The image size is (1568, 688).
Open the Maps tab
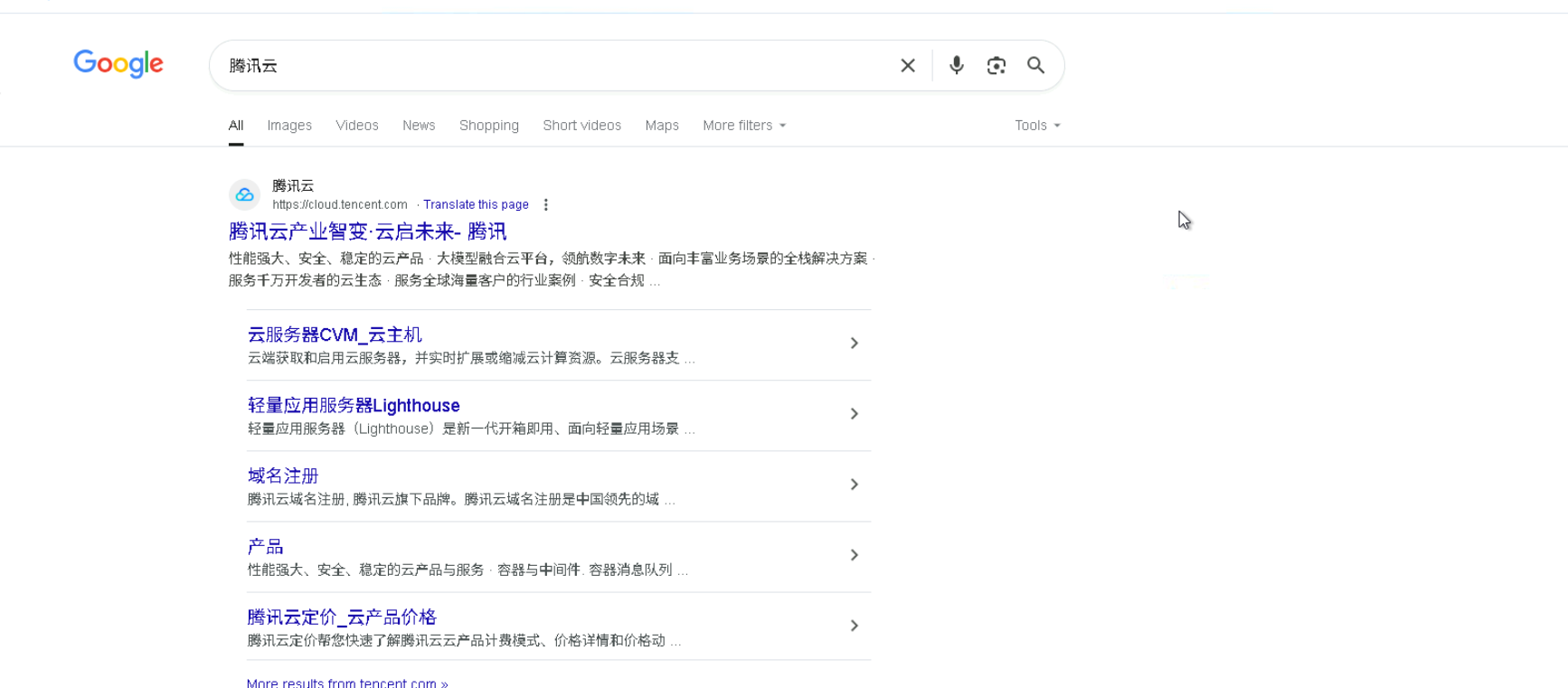662,126
